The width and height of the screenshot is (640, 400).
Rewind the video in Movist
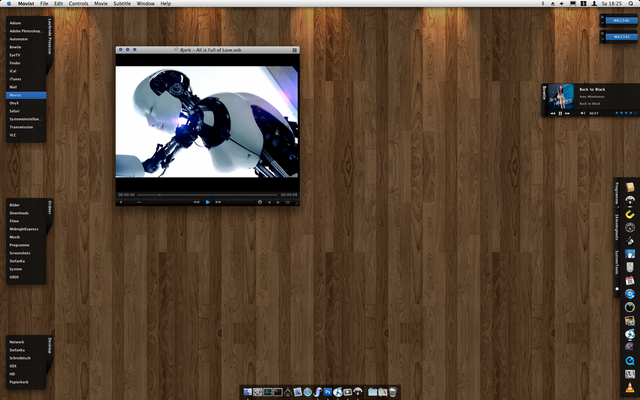click(196, 202)
